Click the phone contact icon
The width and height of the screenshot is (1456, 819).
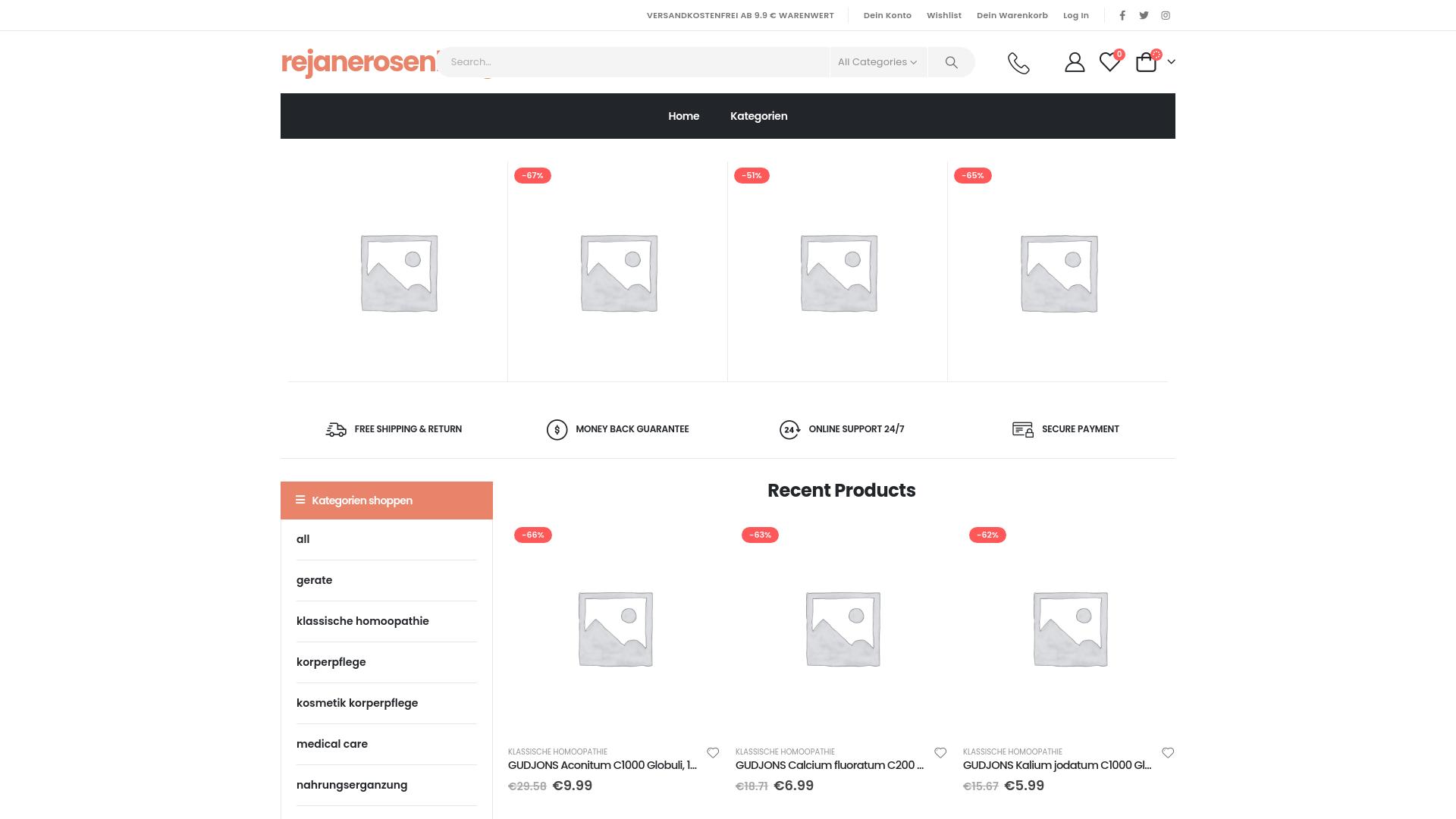pos(1018,62)
